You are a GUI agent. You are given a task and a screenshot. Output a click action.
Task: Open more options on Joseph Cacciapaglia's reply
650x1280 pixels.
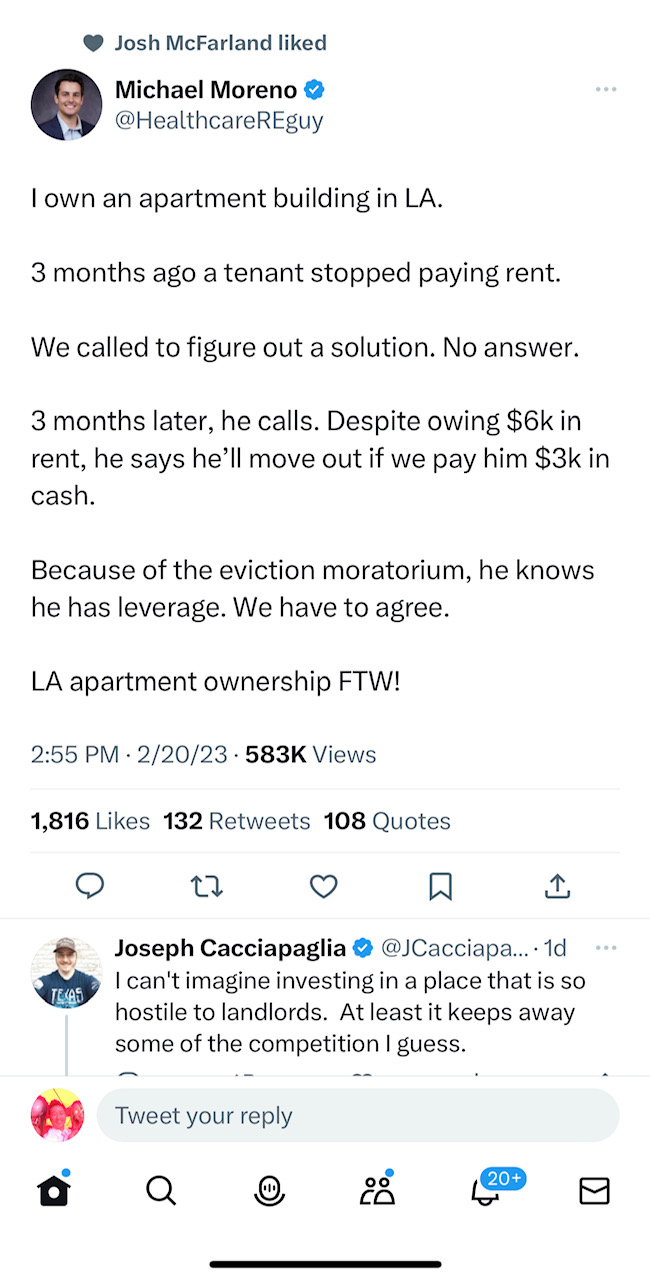tap(605, 947)
